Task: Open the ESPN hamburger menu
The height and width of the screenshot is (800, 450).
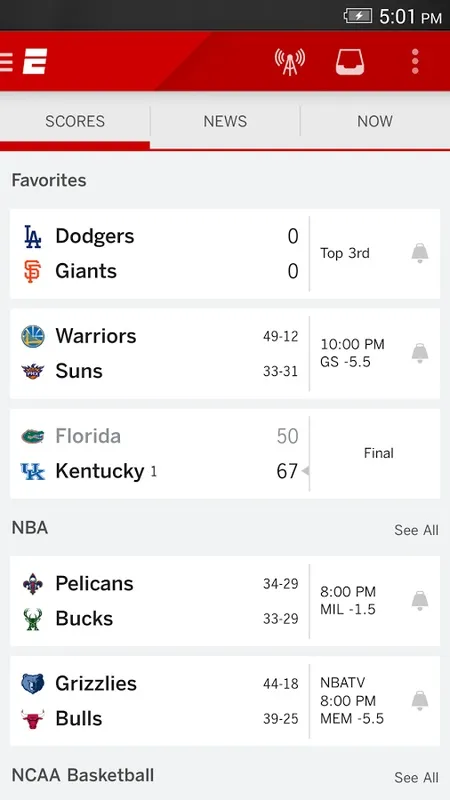Action: [6, 62]
